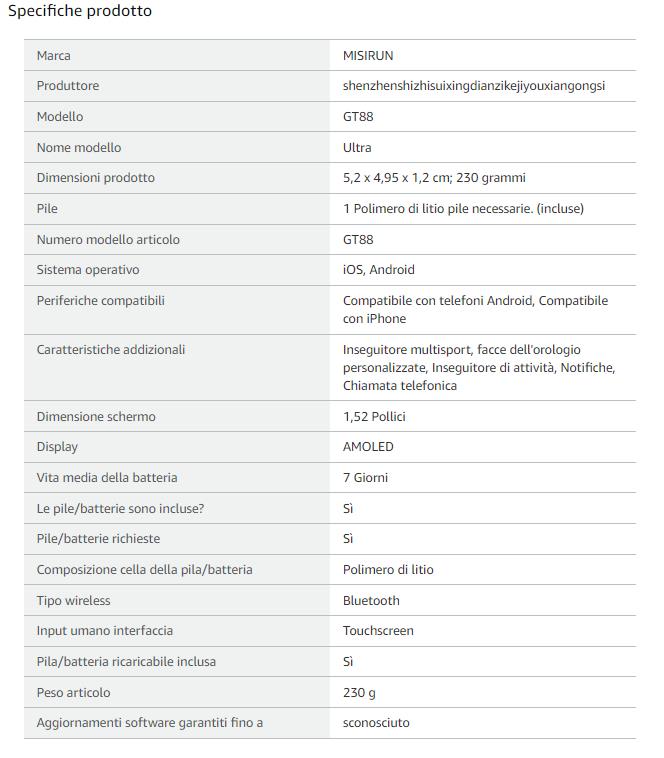Click the Composizione cella della pila/batteria label

pyautogui.click(x=144, y=569)
